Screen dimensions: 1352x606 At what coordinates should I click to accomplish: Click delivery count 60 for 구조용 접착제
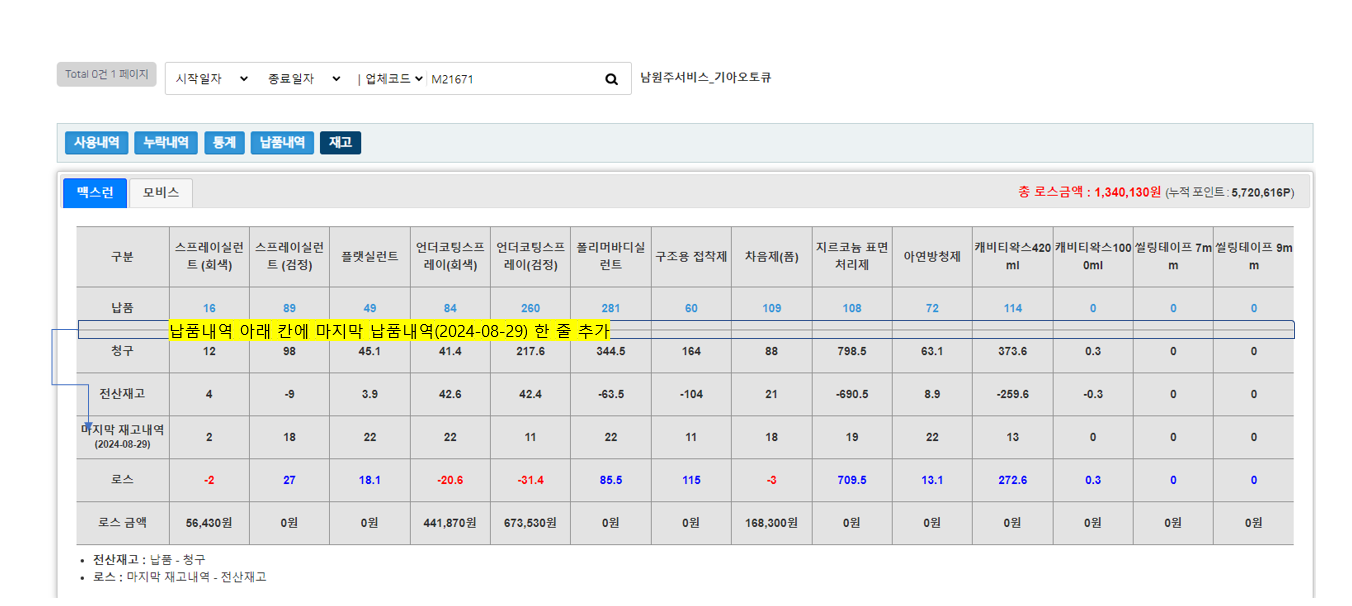691,308
